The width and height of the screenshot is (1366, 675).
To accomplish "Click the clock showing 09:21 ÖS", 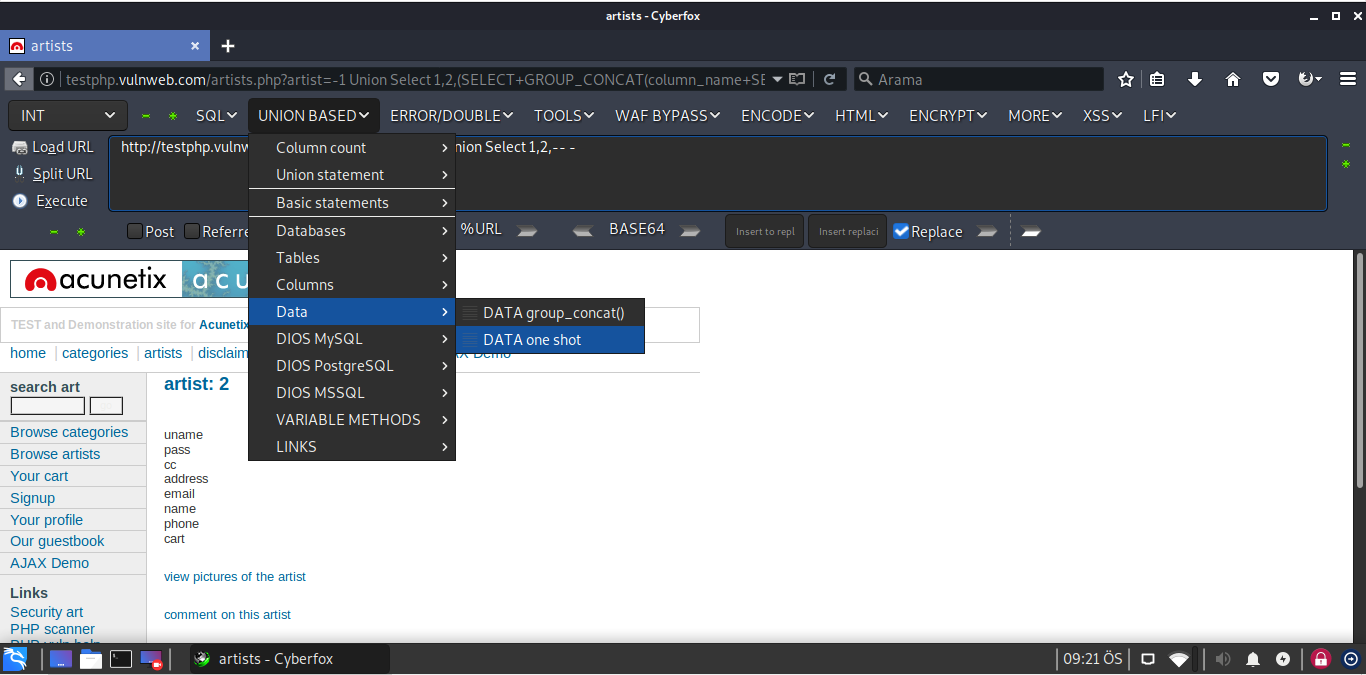I will 1093,659.
